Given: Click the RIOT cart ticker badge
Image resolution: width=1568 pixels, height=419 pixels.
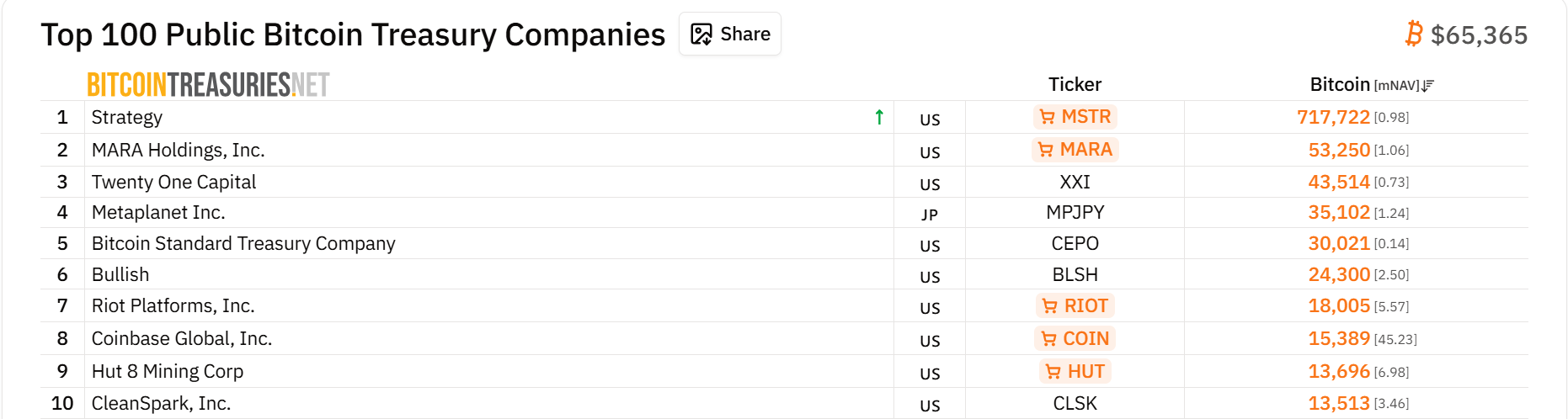Looking at the screenshot, I should coord(1075,305).
